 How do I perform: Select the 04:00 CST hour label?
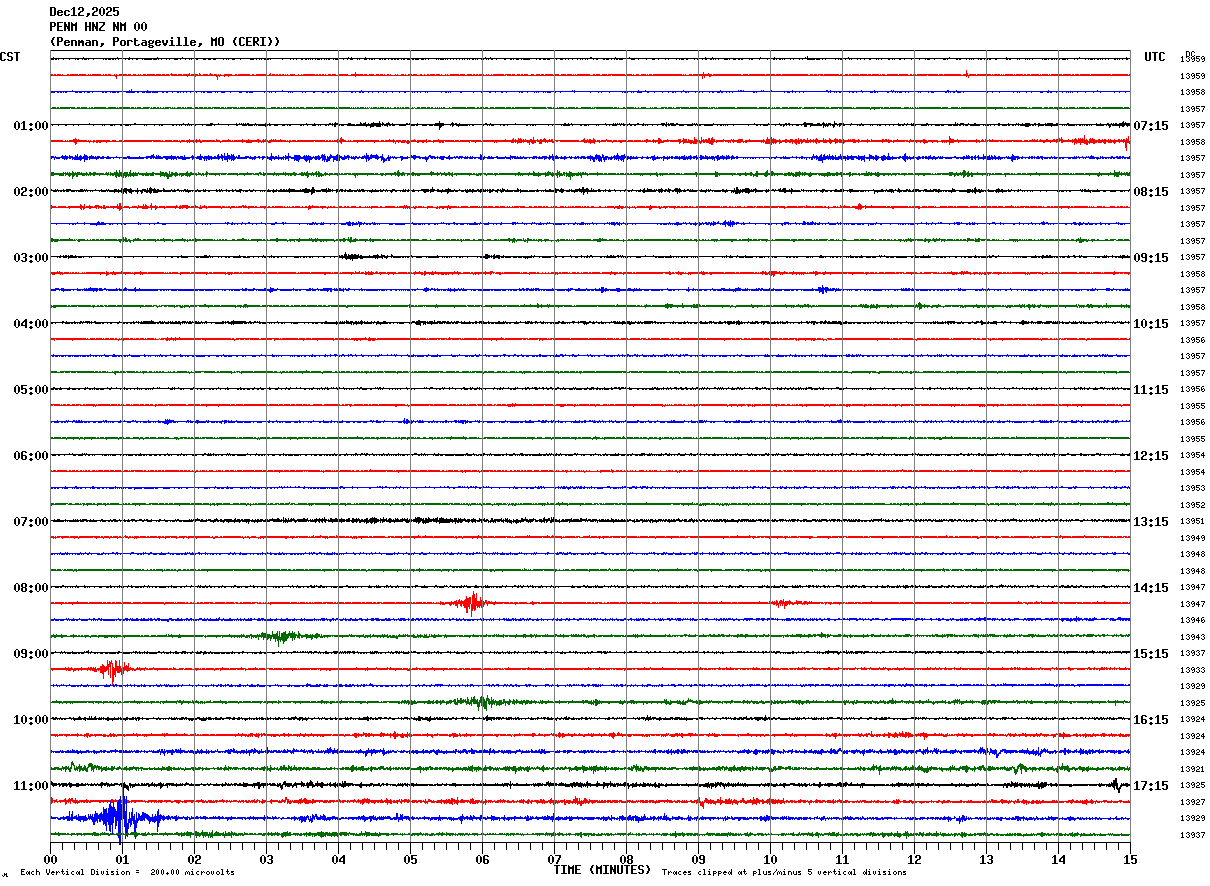31,324
